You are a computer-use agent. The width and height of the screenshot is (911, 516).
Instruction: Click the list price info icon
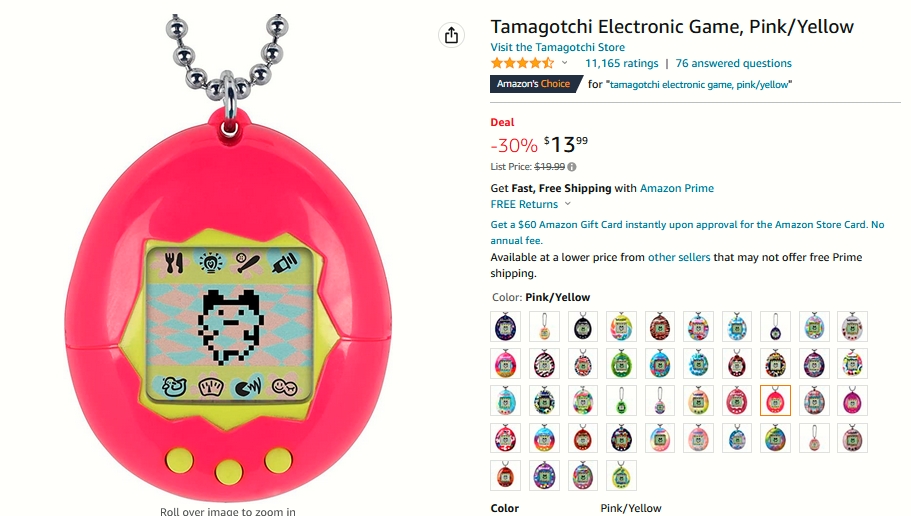click(572, 167)
